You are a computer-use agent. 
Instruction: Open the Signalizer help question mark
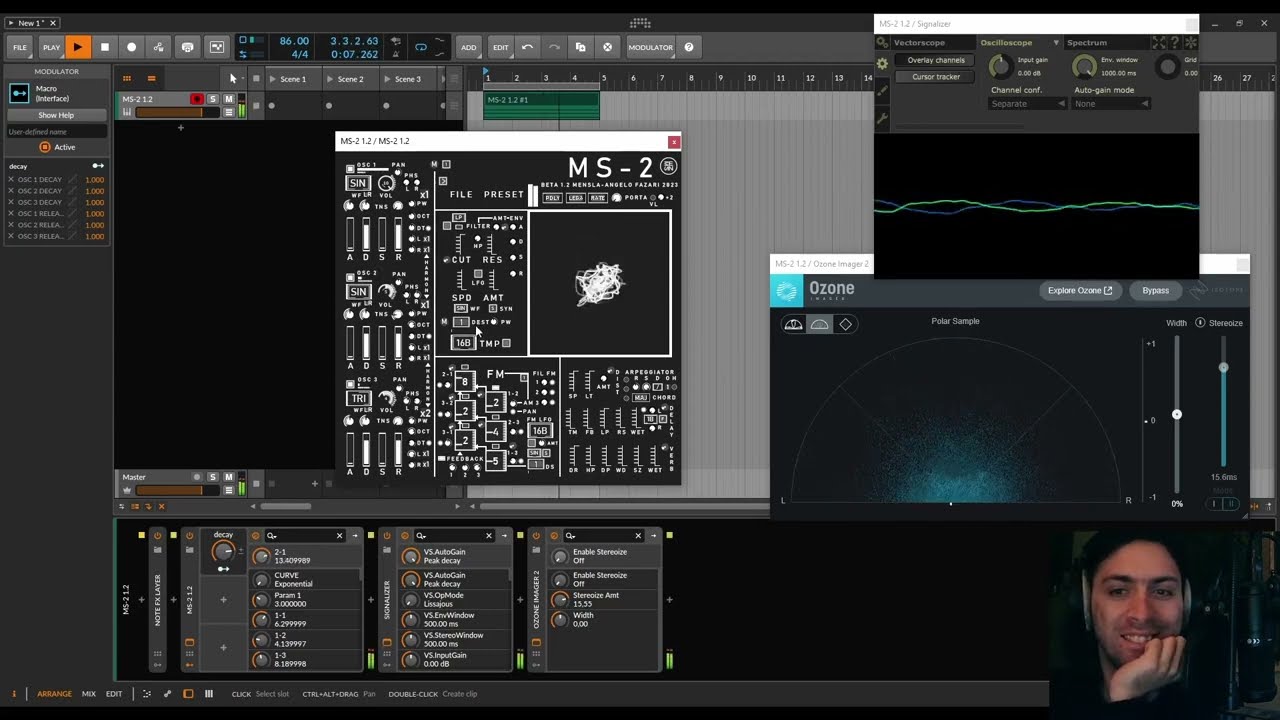point(1174,43)
